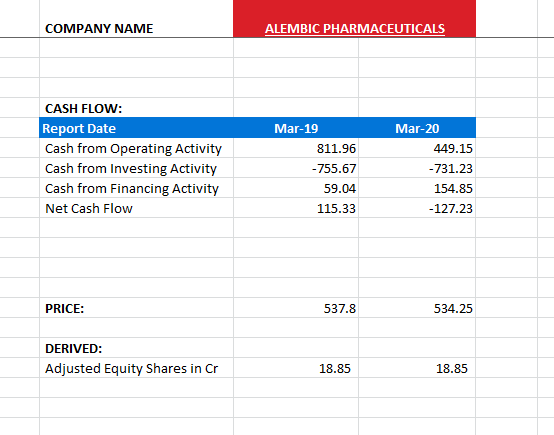
Task: Click cell with value 811.96
Action: [296, 148]
